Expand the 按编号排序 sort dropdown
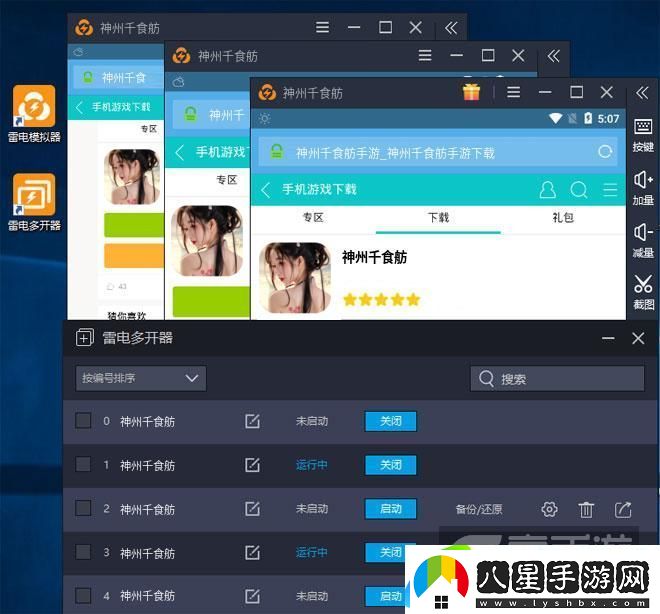The height and width of the screenshot is (614, 660). 141,378
